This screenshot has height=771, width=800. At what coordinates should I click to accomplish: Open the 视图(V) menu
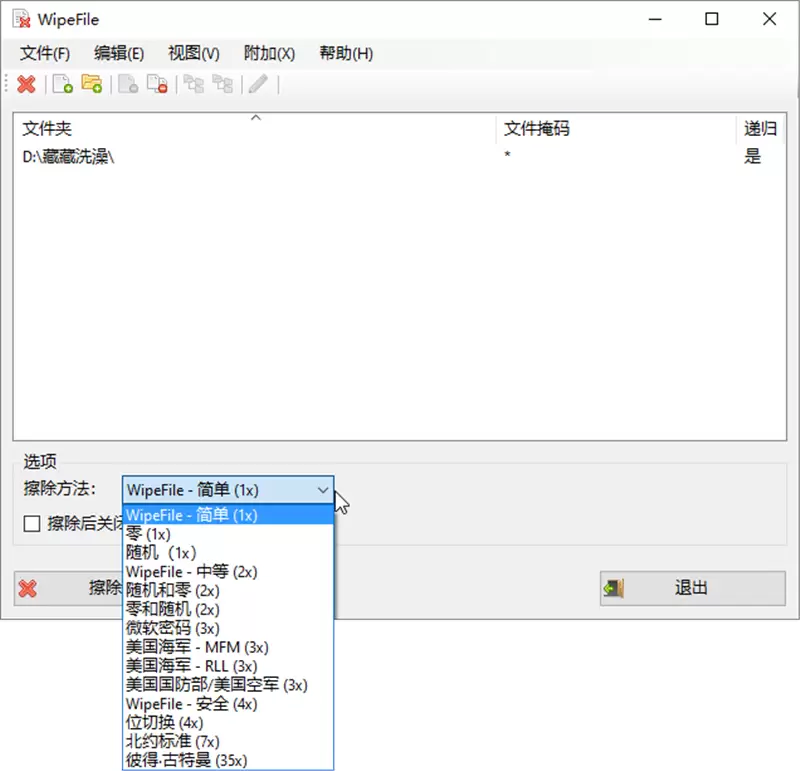(194, 53)
